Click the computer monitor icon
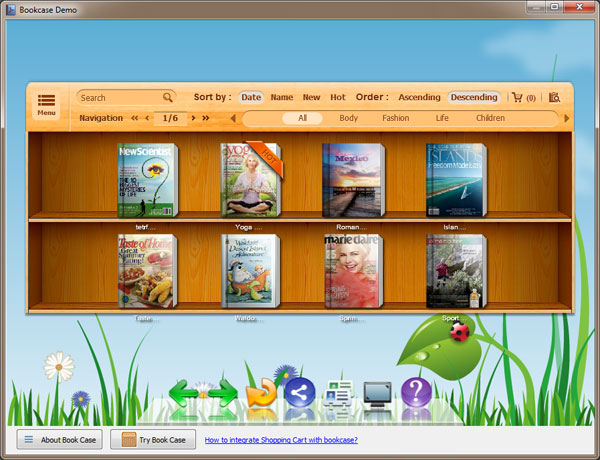The height and width of the screenshot is (460, 600). pyautogui.click(x=377, y=394)
